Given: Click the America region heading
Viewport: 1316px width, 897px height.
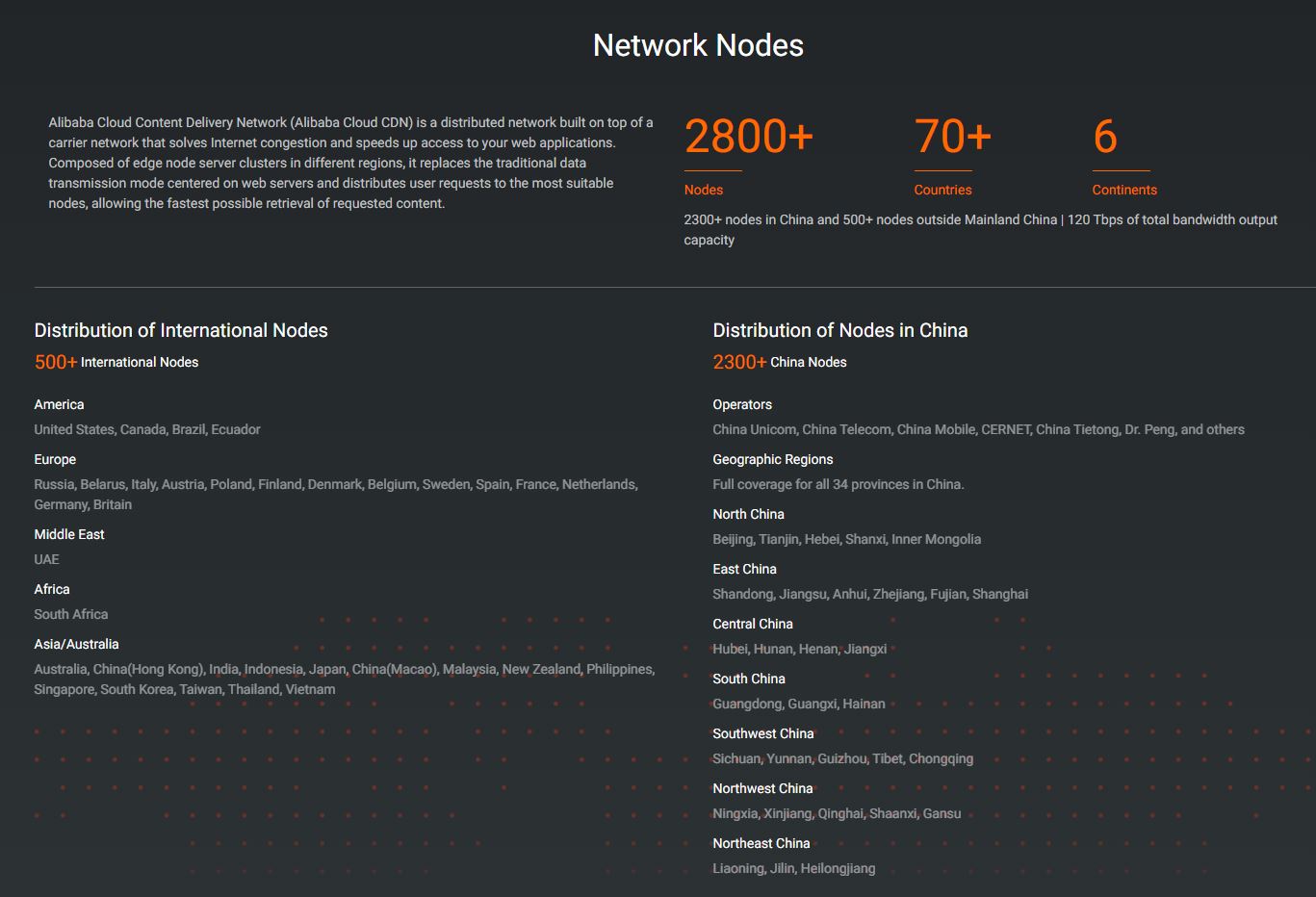Looking at the screenshot, I should click(59, 404).
